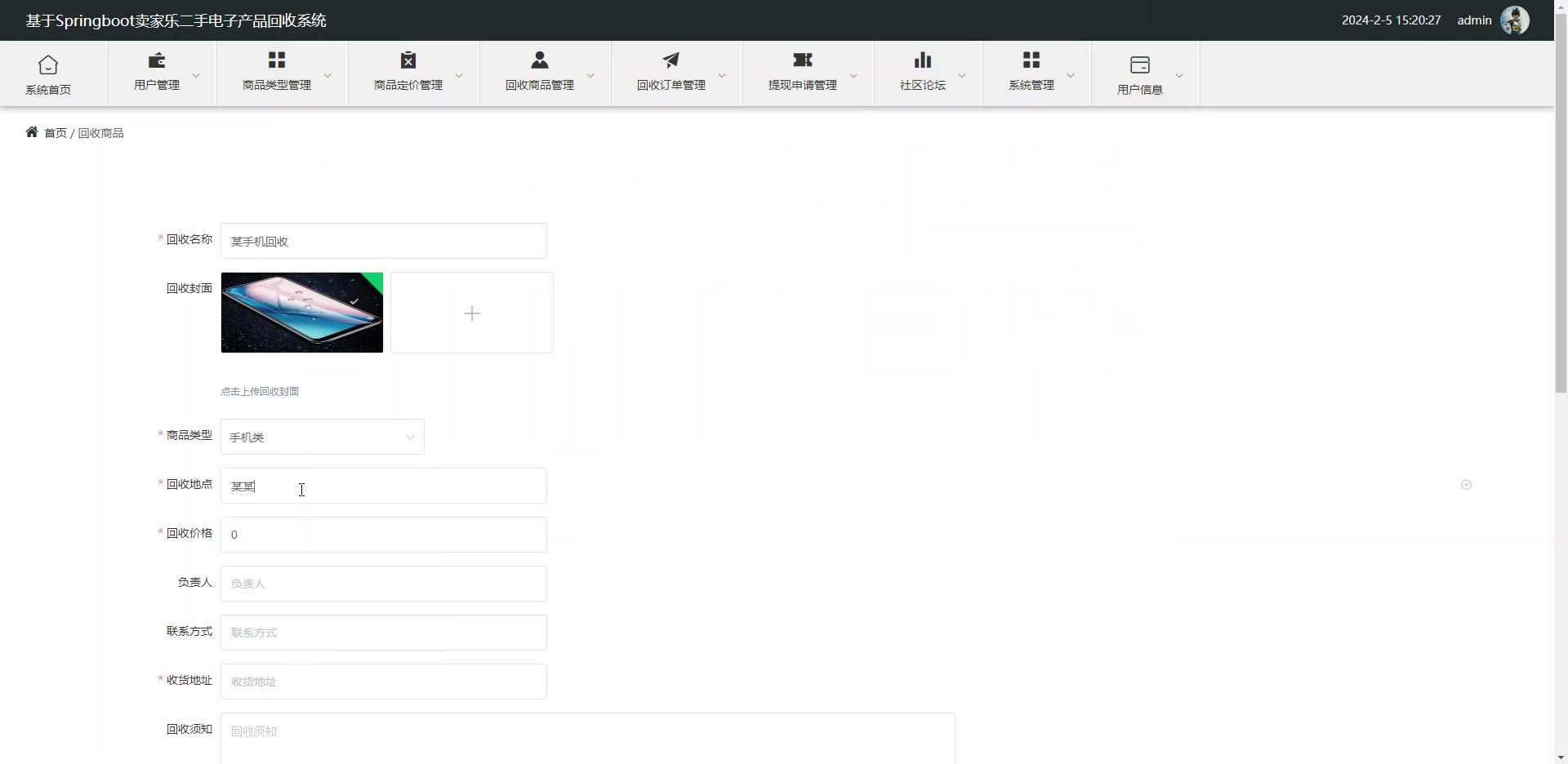Click the 回收订单管理 paper plane icon
The image size is (1568, 764).
tap(671, 60)
